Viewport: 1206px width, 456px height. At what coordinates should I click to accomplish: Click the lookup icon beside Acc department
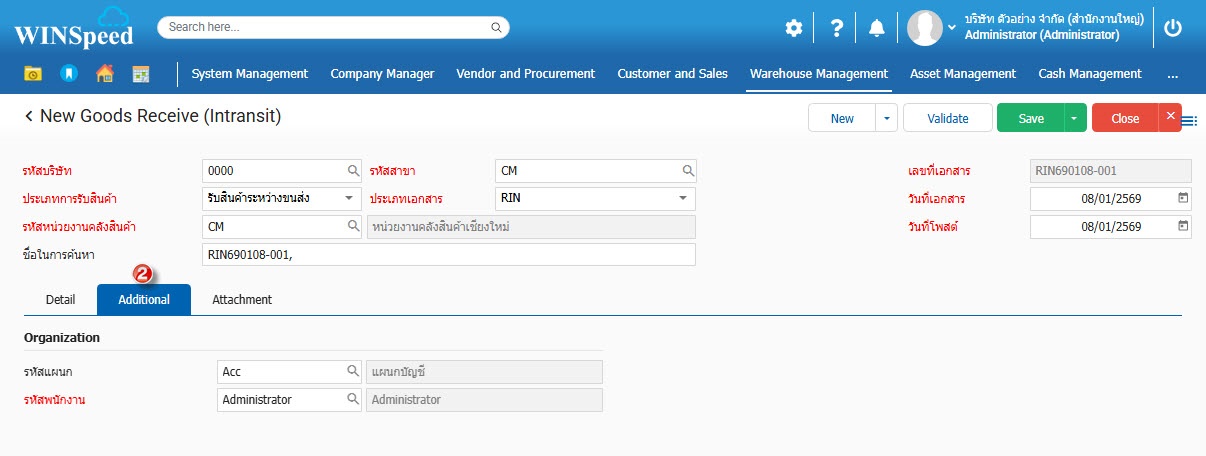click(353, 372)
